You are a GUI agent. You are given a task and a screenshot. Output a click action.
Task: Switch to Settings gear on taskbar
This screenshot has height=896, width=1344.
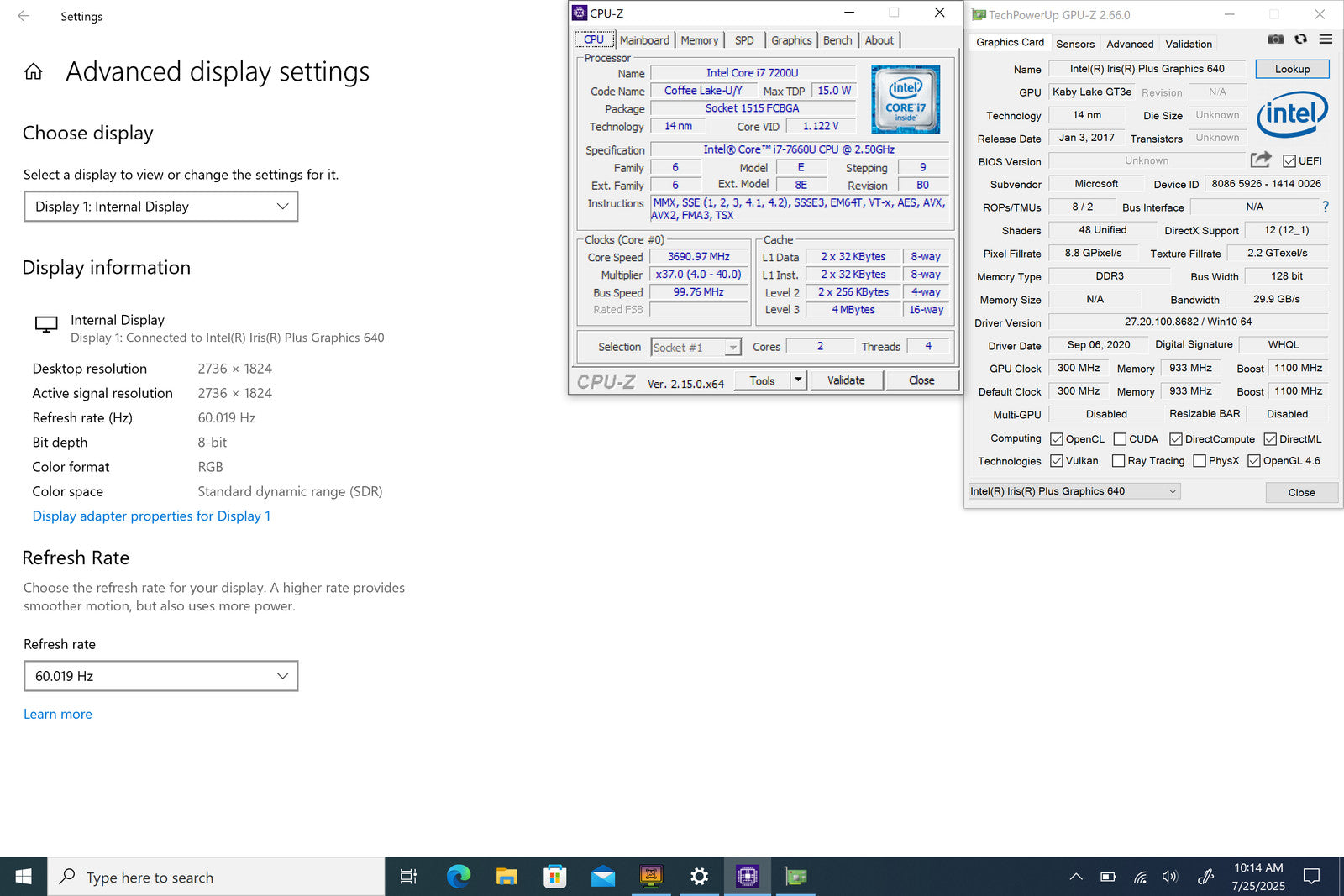point(699,877)
